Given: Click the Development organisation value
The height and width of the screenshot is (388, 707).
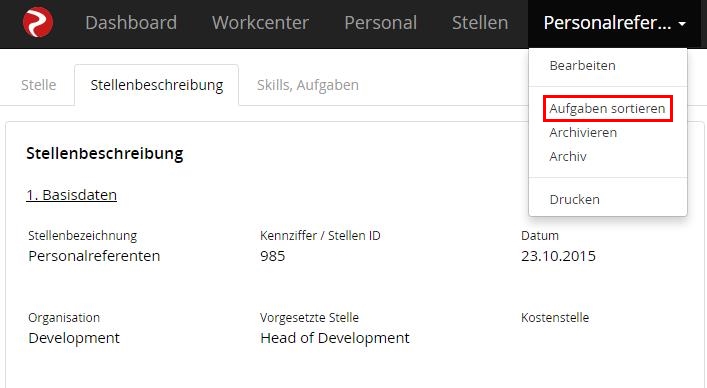Looking at the screenshot, I should click(x=74, y=338).
